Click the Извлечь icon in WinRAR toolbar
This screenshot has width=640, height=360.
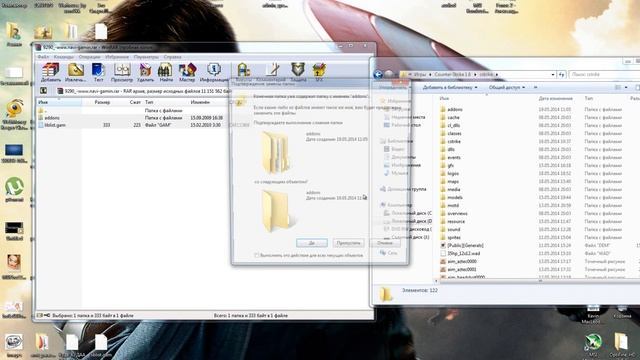tap(76, 73)
